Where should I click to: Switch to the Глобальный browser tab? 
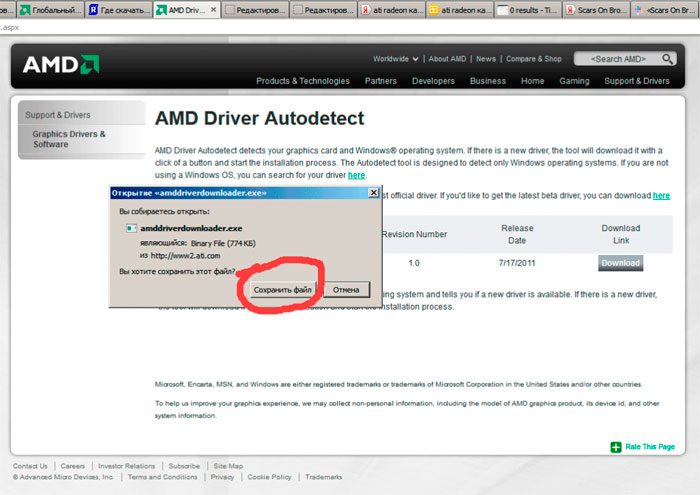50,10
